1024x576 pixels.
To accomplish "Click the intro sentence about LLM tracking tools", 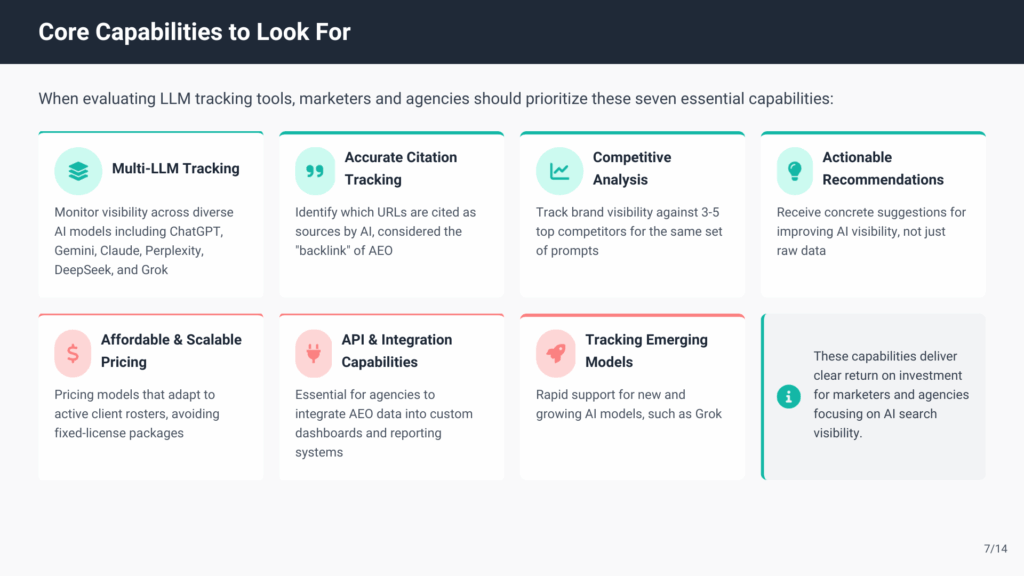I will (435, 99).
